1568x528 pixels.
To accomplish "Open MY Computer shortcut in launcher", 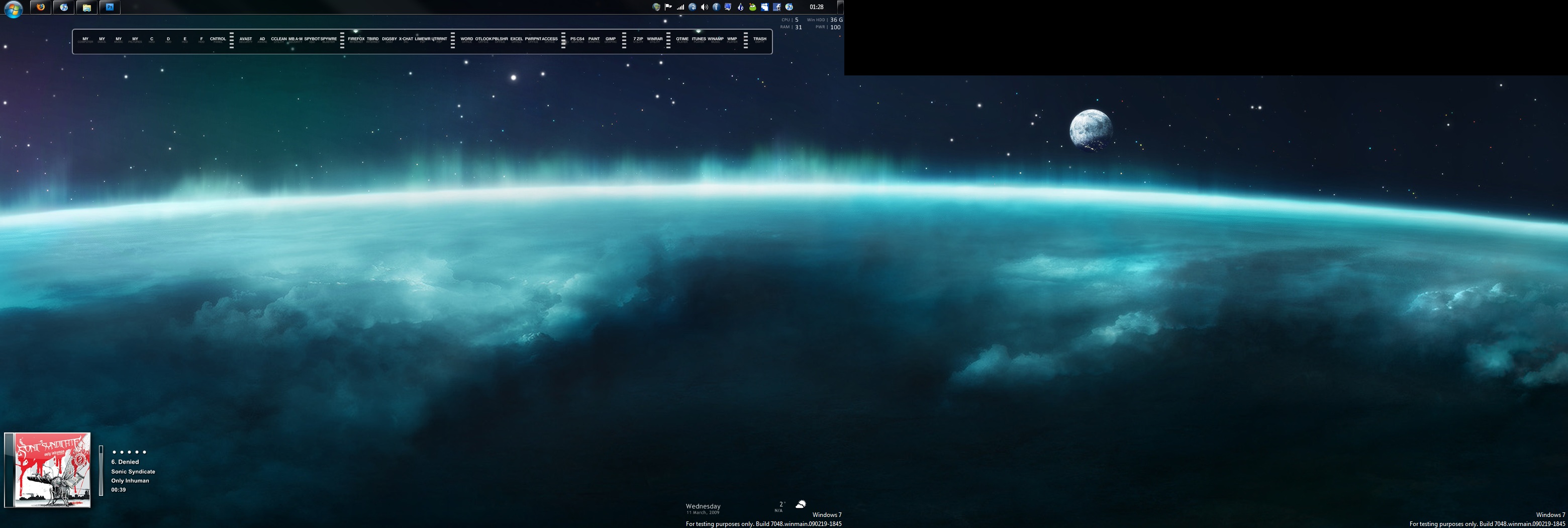I will point(85,39).
